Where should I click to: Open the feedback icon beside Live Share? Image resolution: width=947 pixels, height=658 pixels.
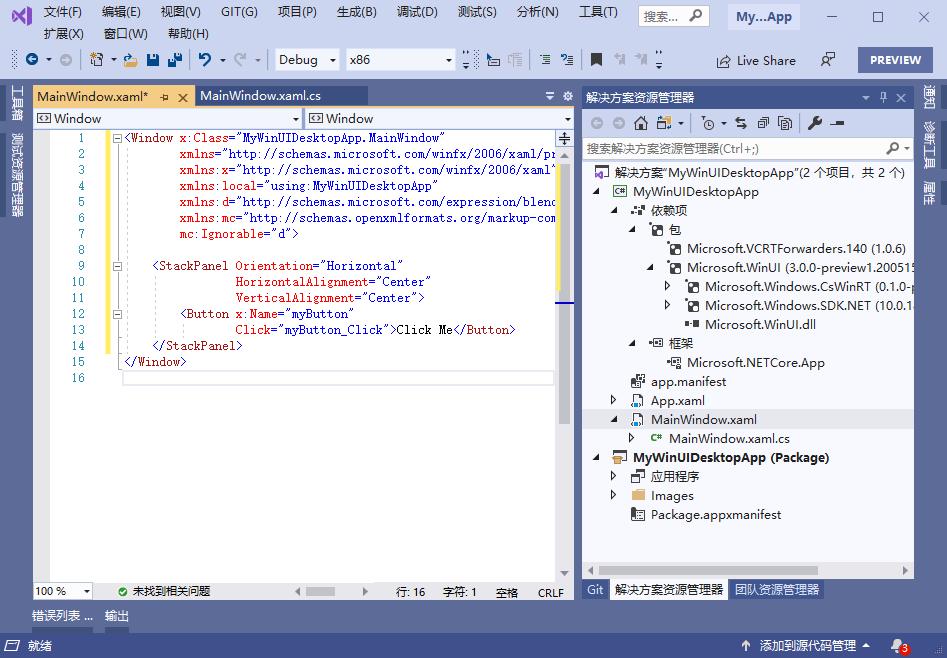click(827, 60)
